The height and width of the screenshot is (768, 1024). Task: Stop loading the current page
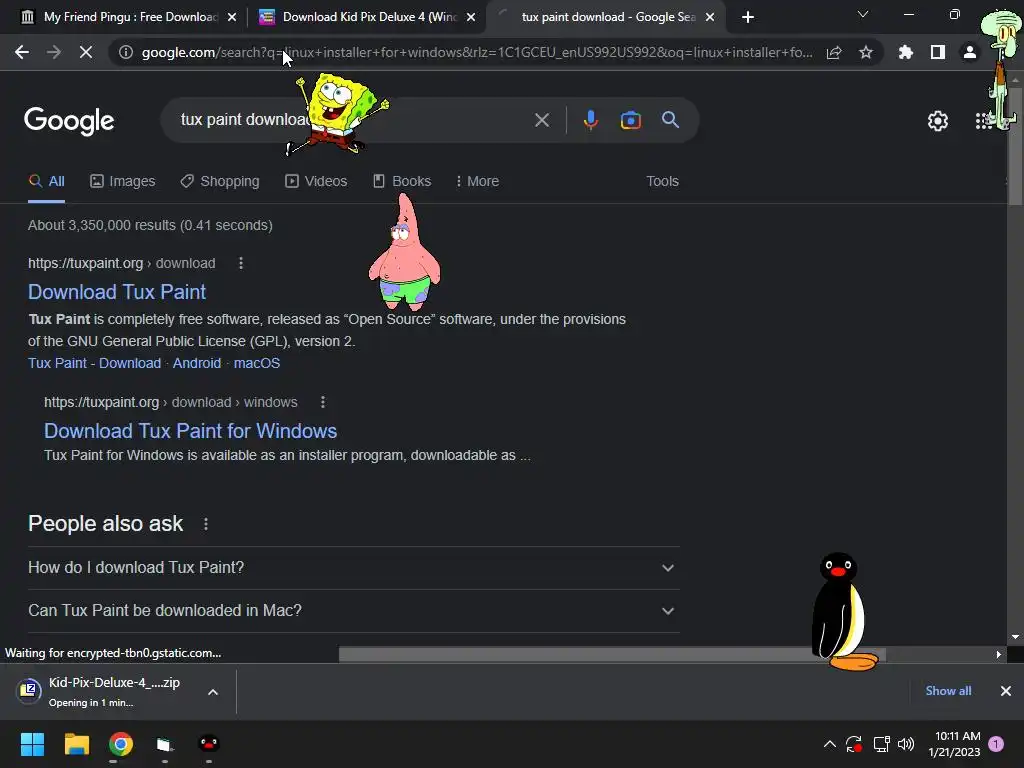point(86,52)
